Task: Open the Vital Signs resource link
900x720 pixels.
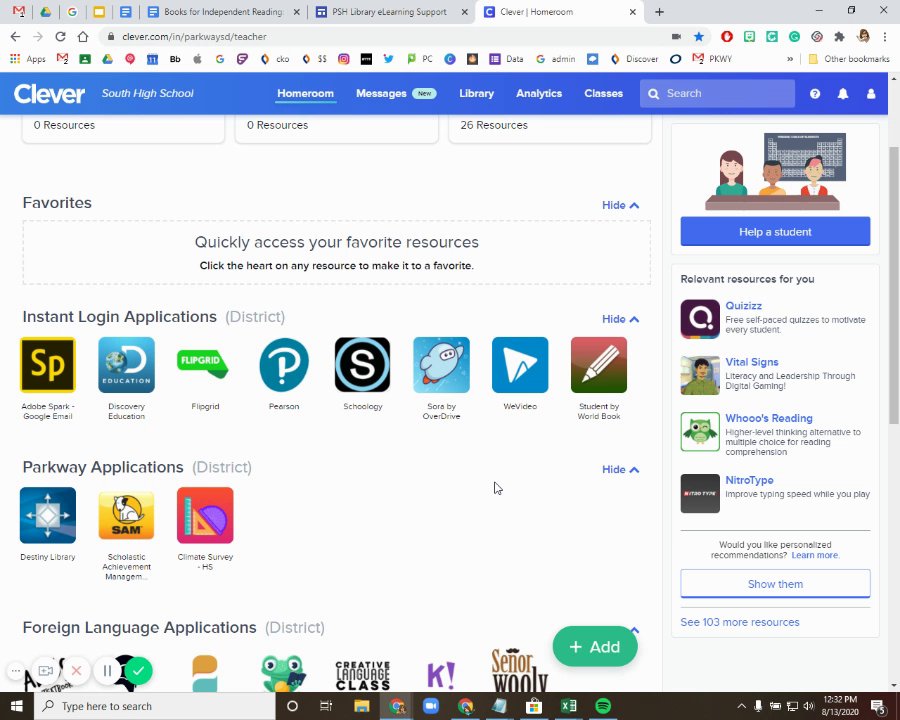Action: [x=751, y=362]
